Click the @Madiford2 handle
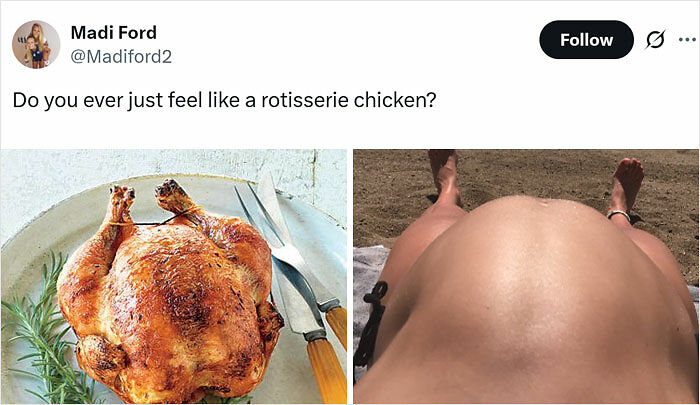 pyautogui.click(x=121, y=57)
